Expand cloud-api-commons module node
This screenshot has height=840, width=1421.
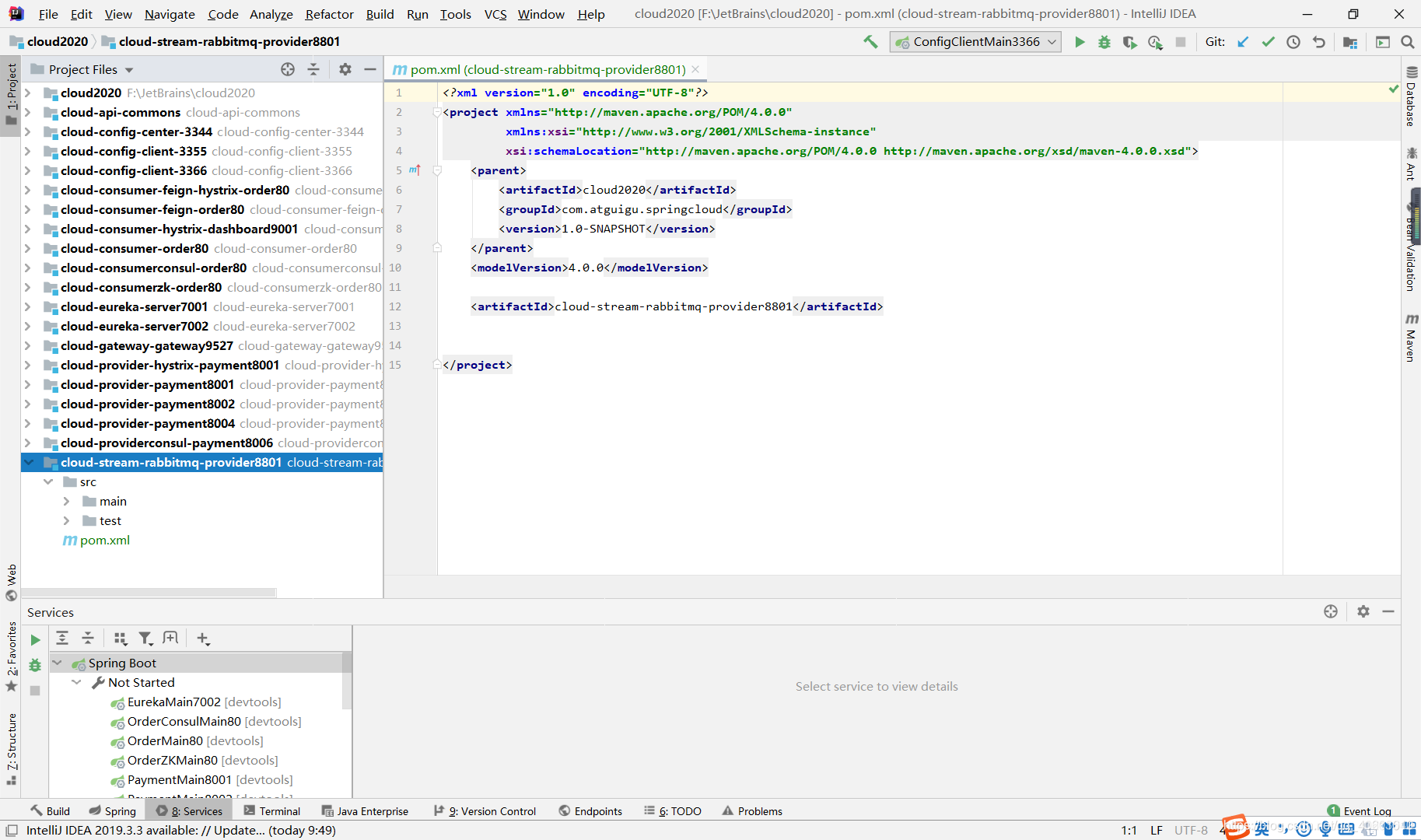point(28,112)
